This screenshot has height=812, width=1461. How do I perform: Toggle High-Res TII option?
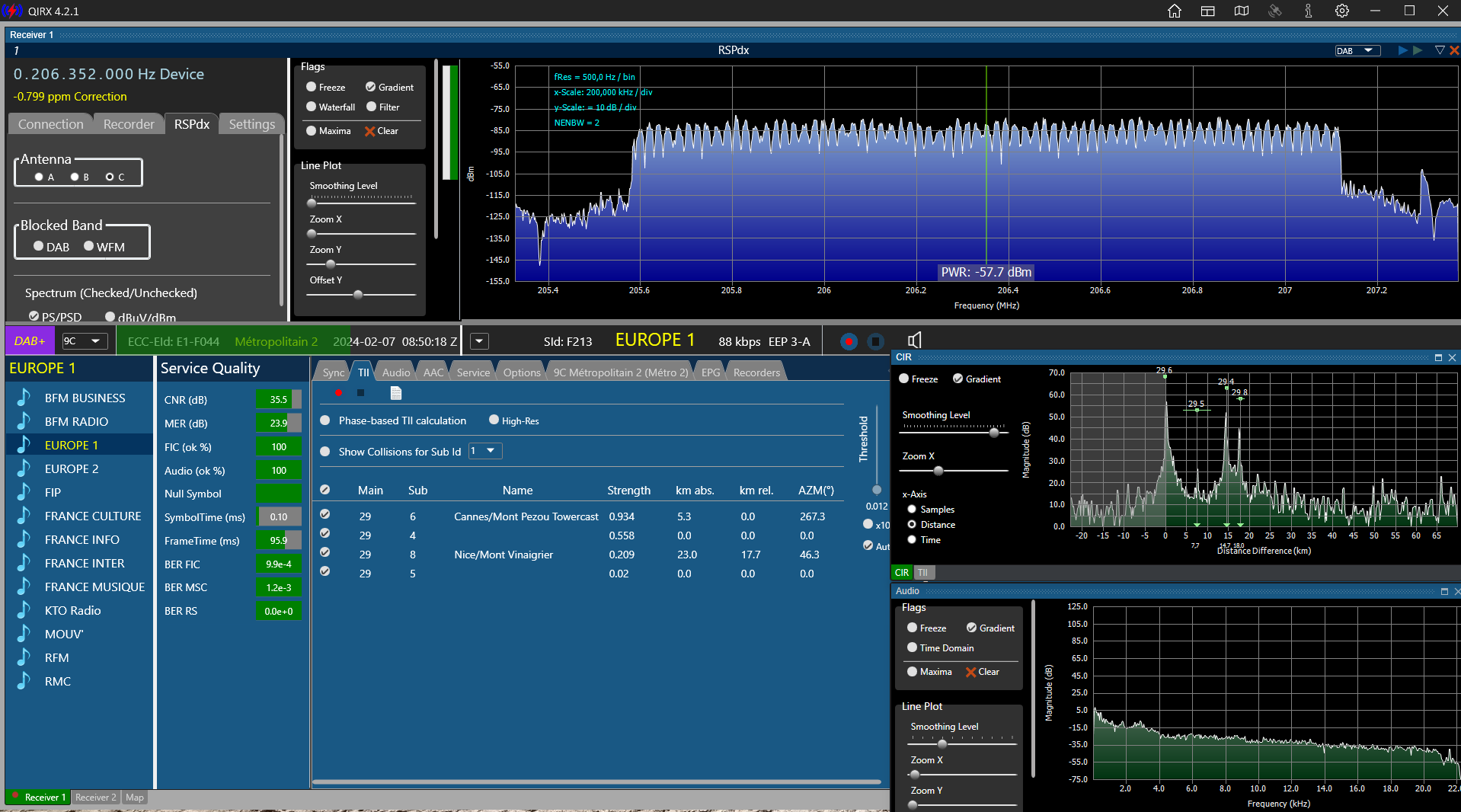[x=494, y=420]
